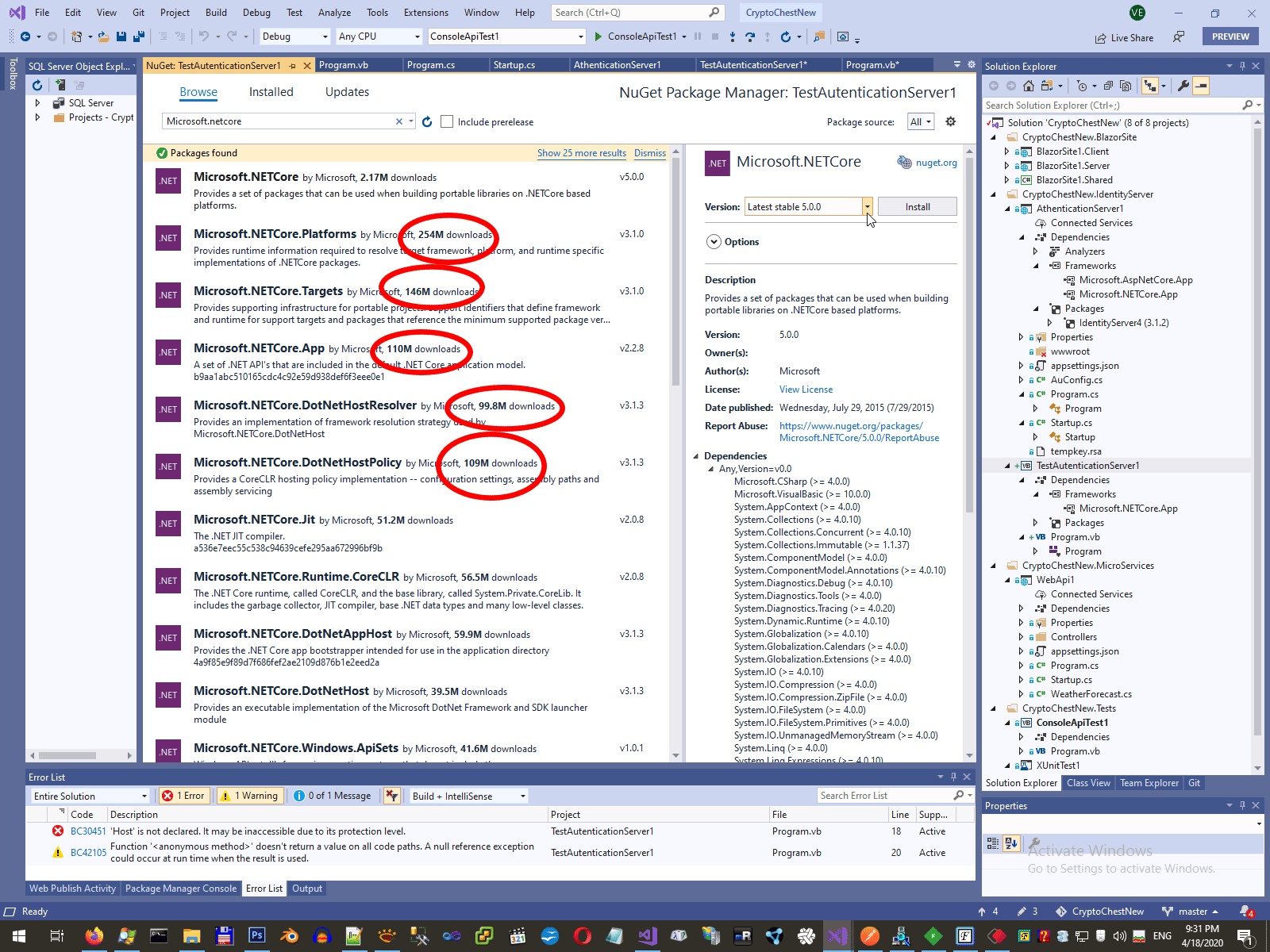Open the signed-in account avatar VE
This screenshot has width=1270, height=952.
pyautogui.click(x=1137, y=13)
